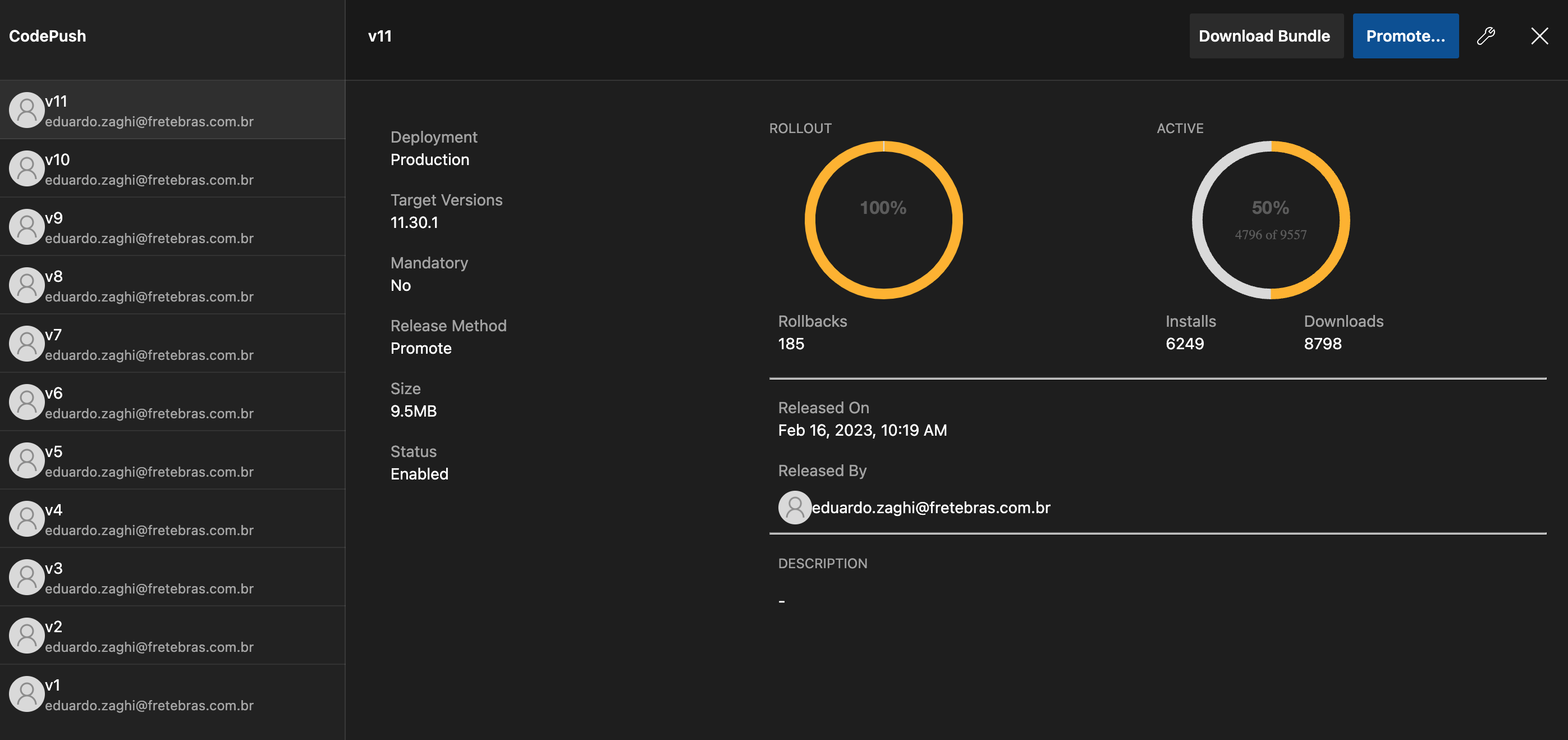Viewport: 1568px width, 740px height.
Task: Open the v3 release entry
Action: [x=172, y=578]
